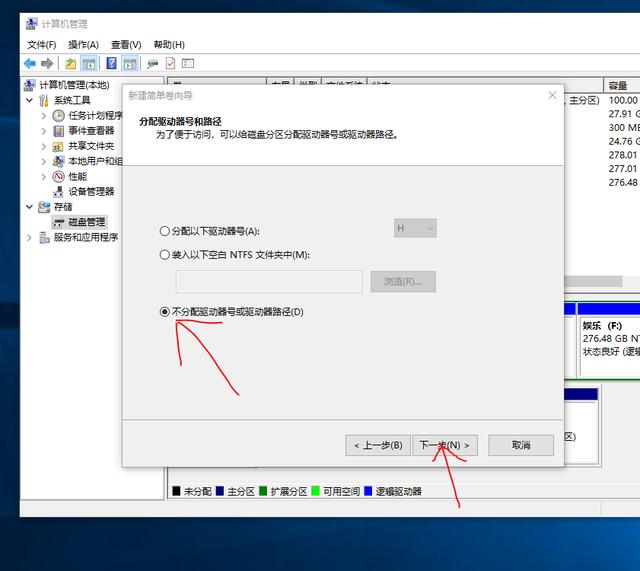Select 不分配驱动器号或驱动器路径 radio option
This screenshot has height=571, width=640.
coord(164,312)
